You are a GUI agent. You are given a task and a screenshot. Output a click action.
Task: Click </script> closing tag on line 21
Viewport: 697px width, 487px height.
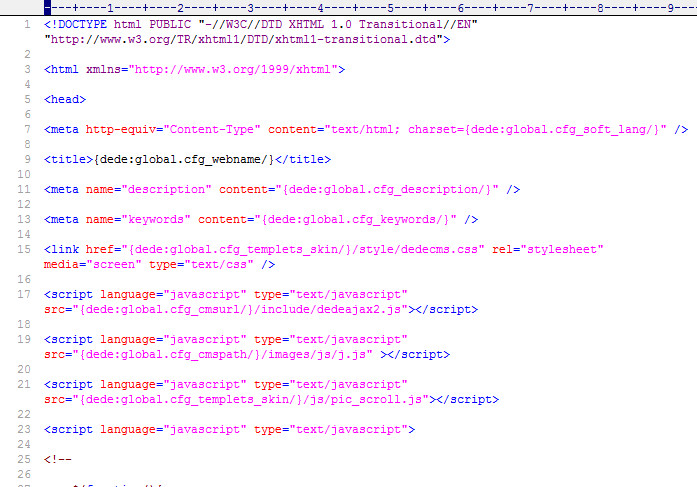click(x=468, y=399)
